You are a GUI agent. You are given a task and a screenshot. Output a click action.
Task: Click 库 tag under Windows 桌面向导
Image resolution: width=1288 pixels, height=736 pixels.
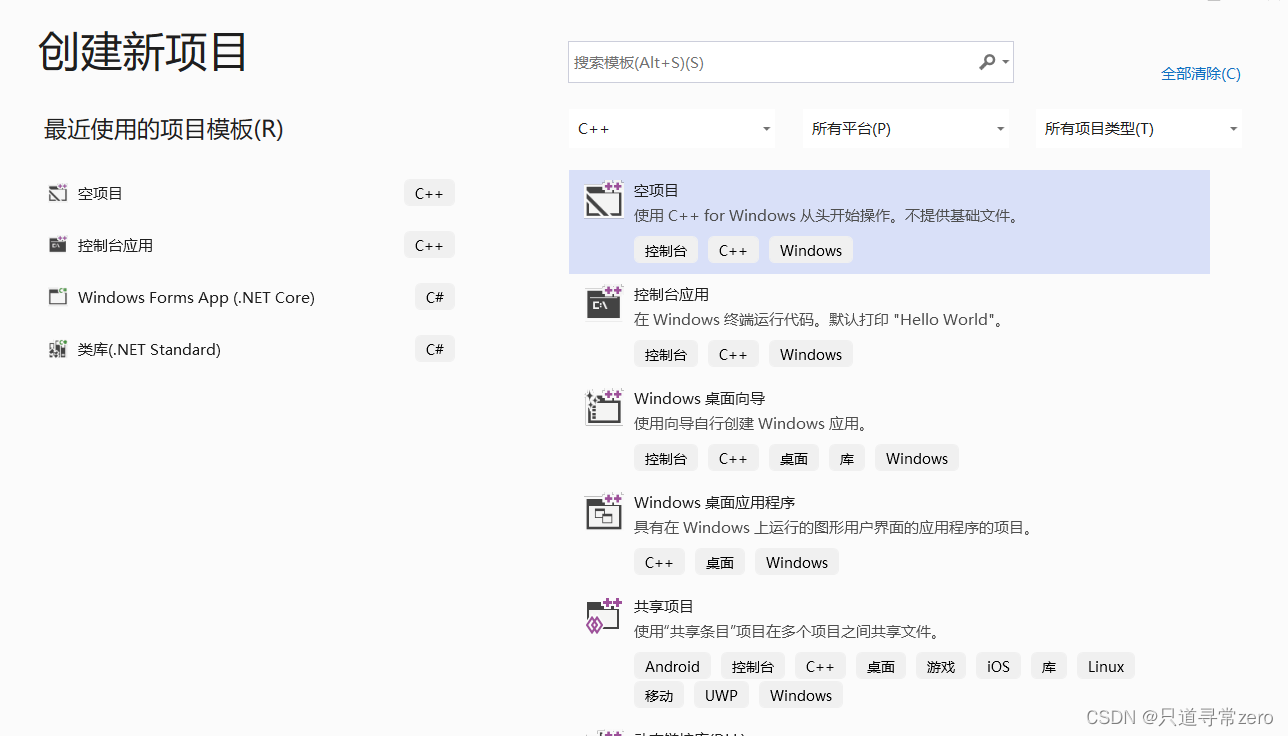click(x=847, y=458)
